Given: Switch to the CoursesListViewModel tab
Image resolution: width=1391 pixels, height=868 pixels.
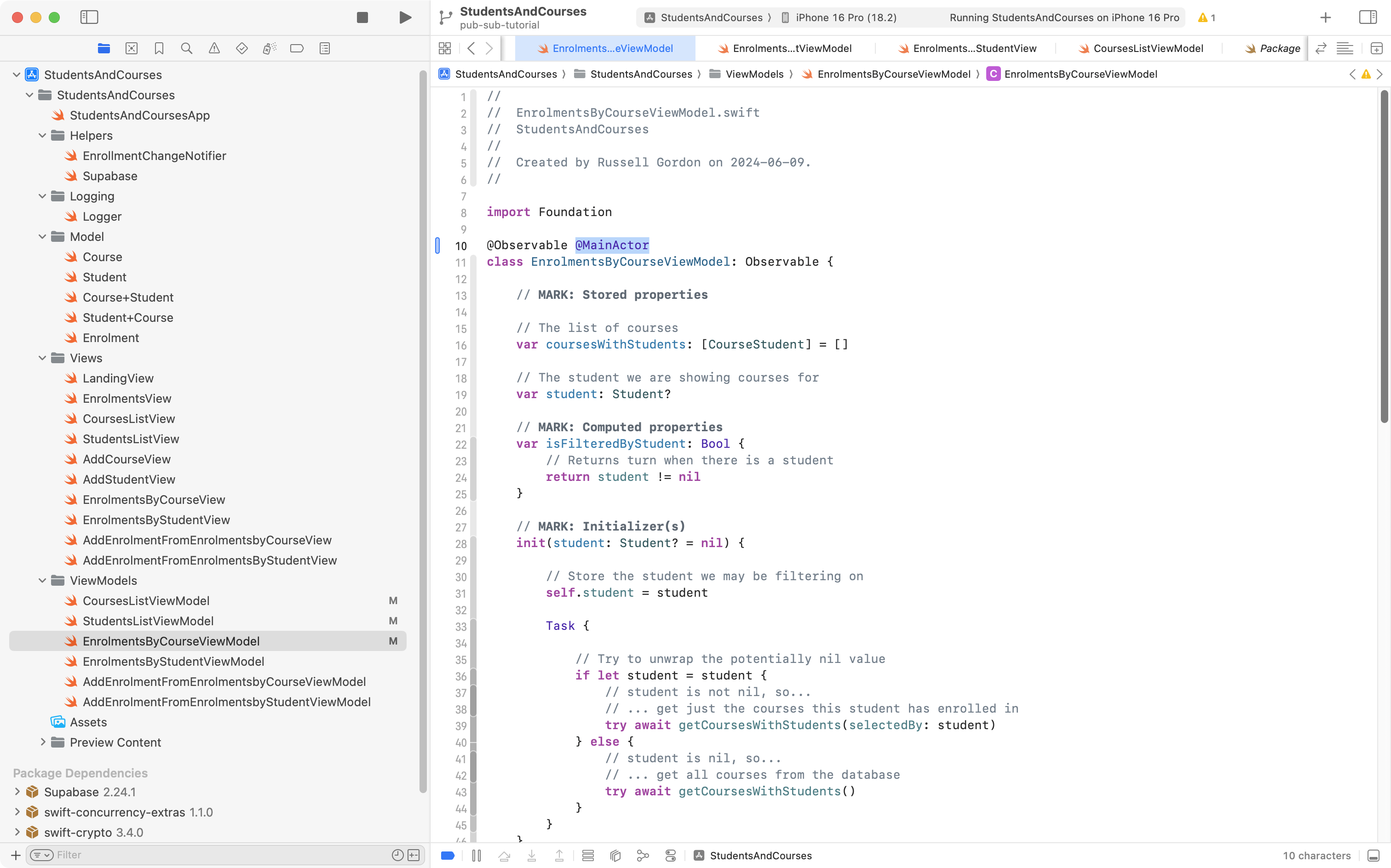Looking at the screenshot, I should click(x=1148, y=48).
